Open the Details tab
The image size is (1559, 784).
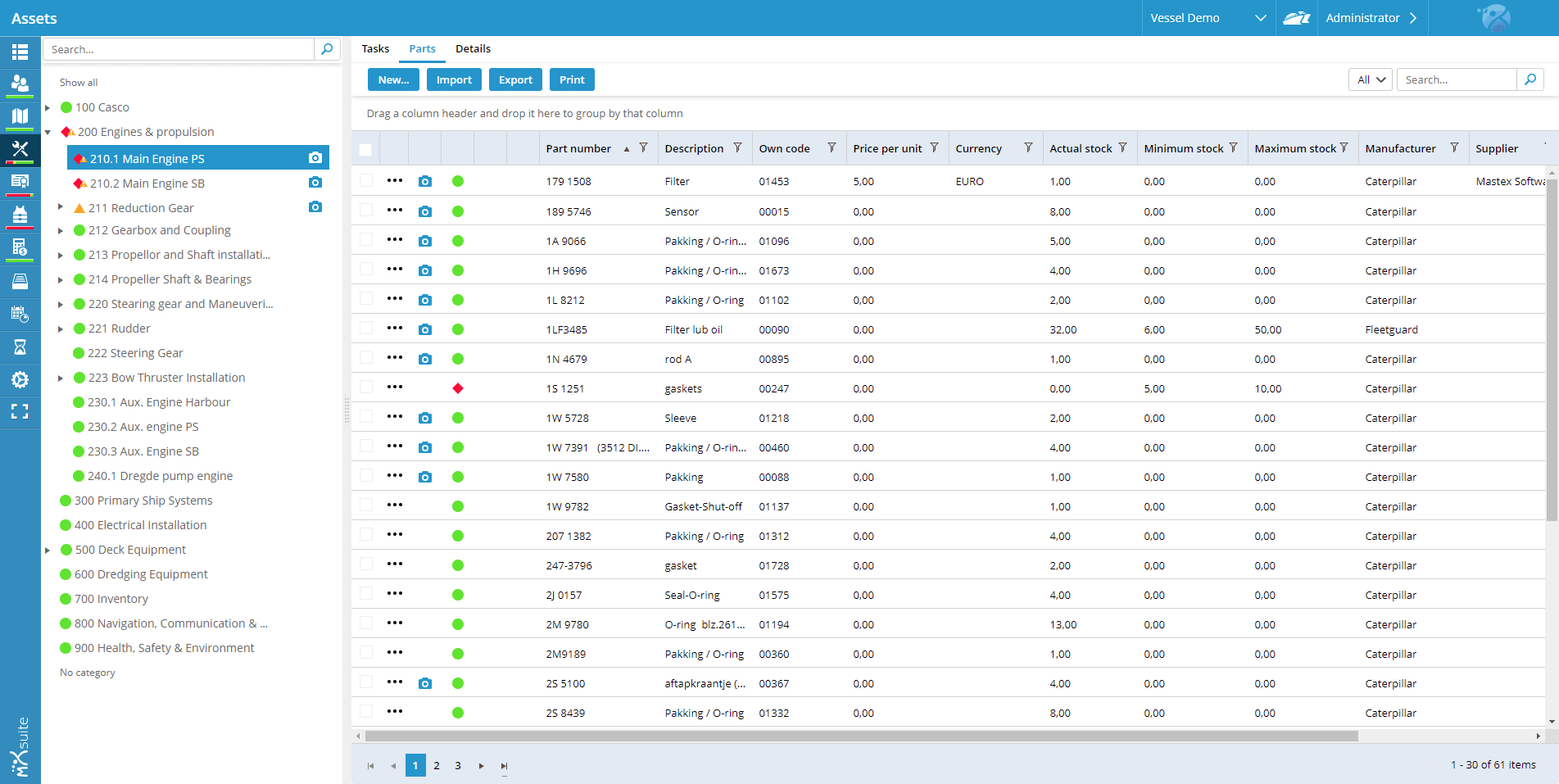pos(473,49)
